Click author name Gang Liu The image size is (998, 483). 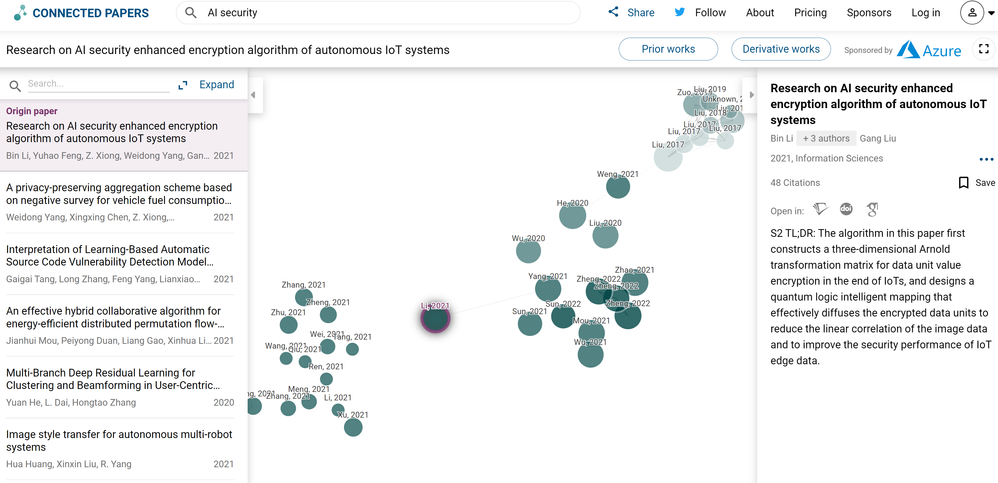click(878, 138)
